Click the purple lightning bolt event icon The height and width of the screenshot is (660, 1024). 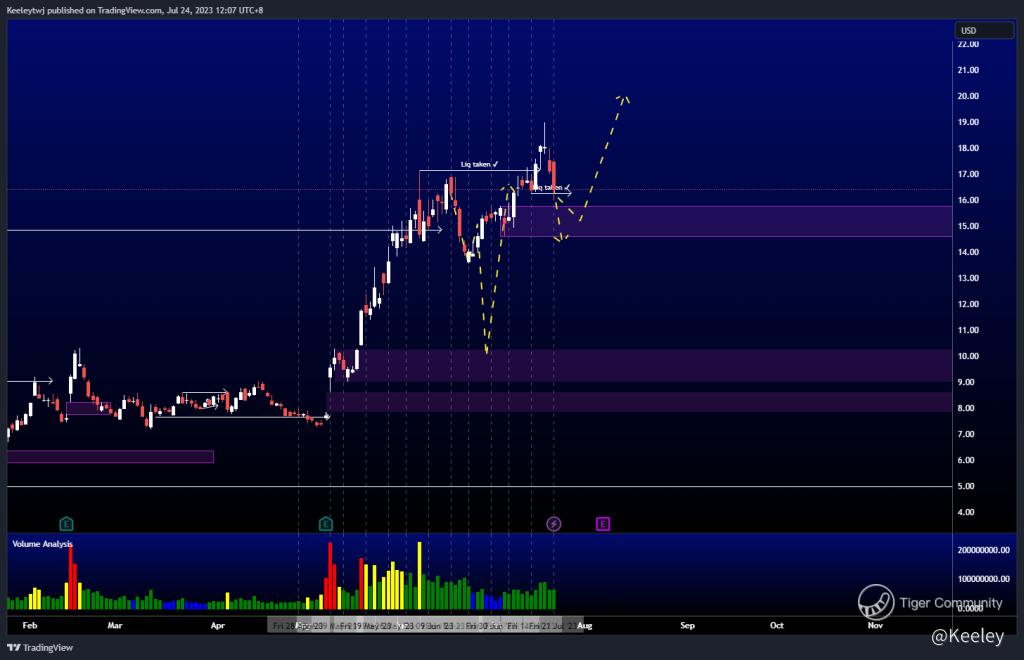[x=554, y=524]
